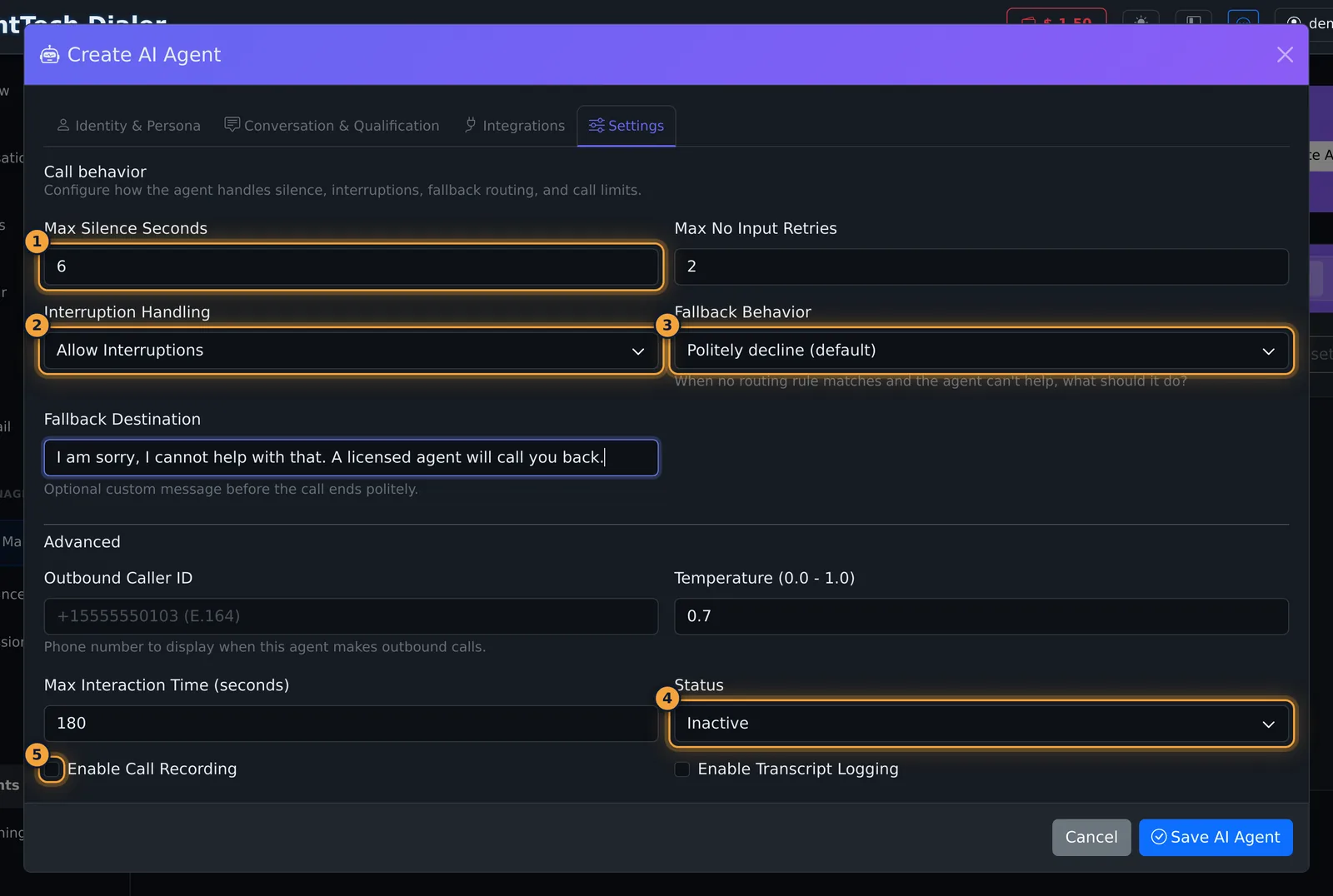Image resolution: width=1333 pixels, height=896 pixels.
Task: Open the Status dropdown showing Inactive
Action: tap(981, 724)
